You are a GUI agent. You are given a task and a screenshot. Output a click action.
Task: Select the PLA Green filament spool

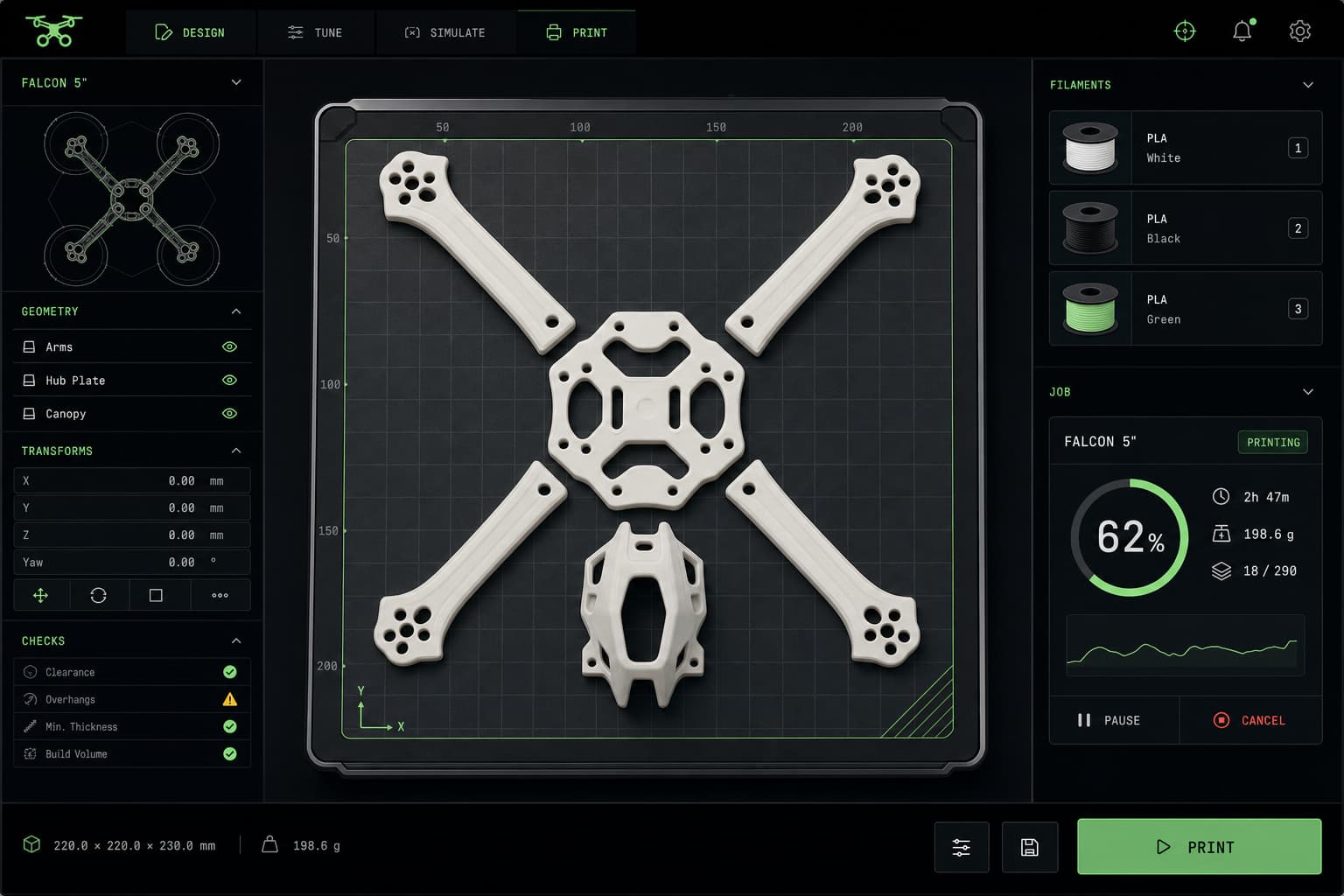[x=1186, y=309]
